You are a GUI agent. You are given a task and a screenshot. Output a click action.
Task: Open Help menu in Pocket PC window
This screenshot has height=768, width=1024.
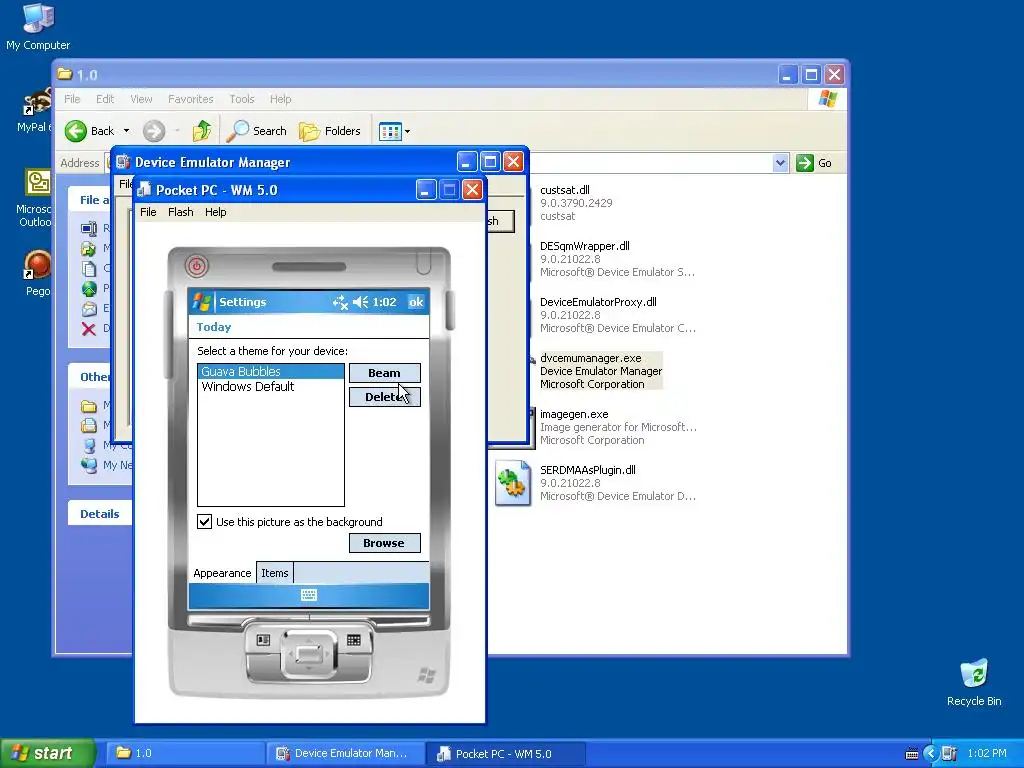click(x=216, y=212)
